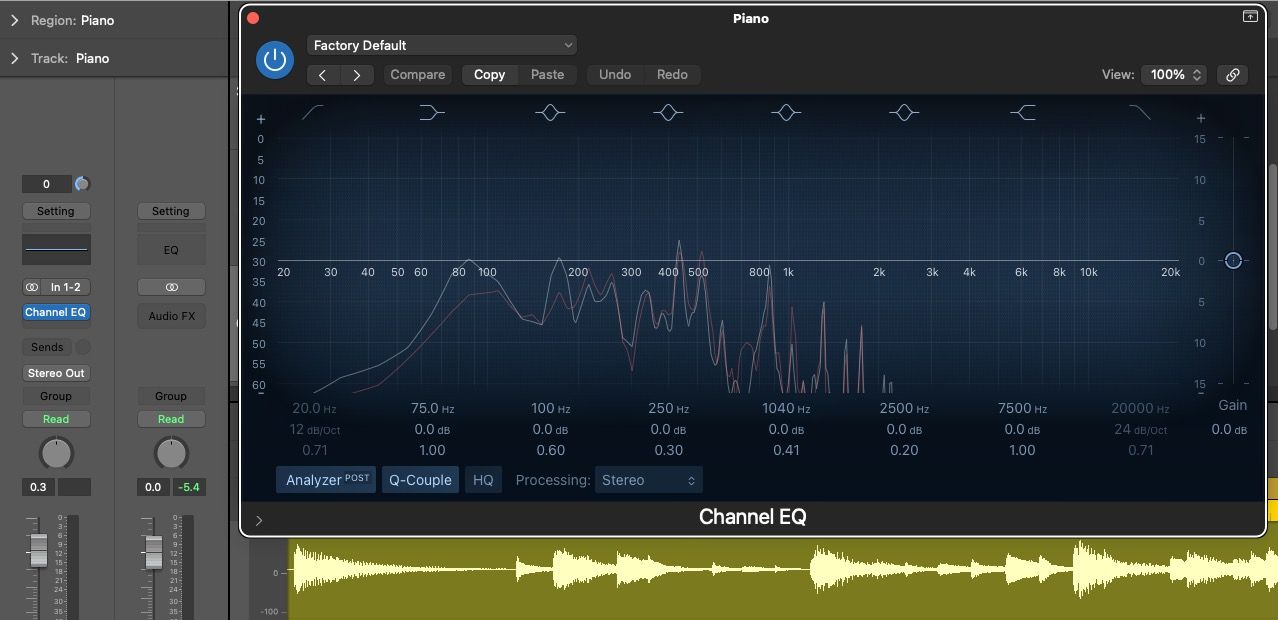Open the Factory Default preset menu
Image resolution: width=1278 pixels, height=620 pixels.
[x=442, y=45]
